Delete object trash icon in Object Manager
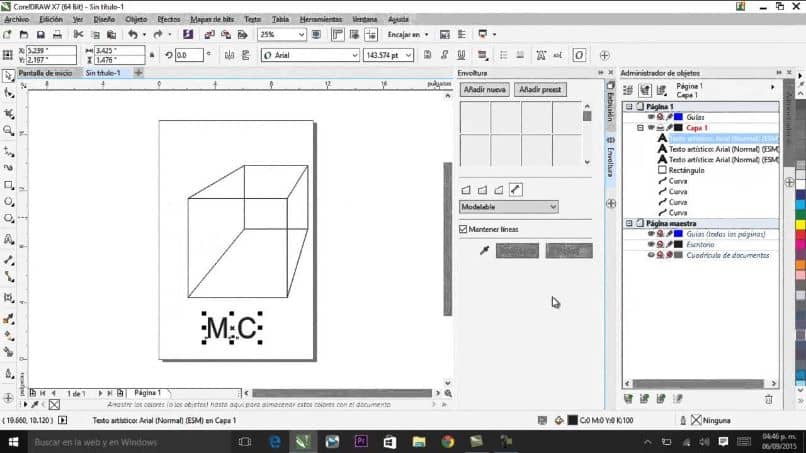Viewport: 806px width, 453px height. coord(768,399)
